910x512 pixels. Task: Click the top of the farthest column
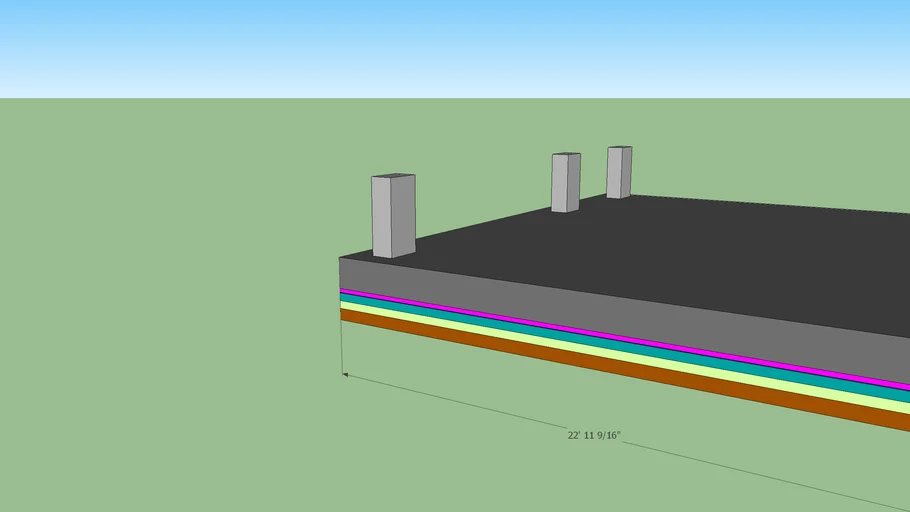(619, 148)
